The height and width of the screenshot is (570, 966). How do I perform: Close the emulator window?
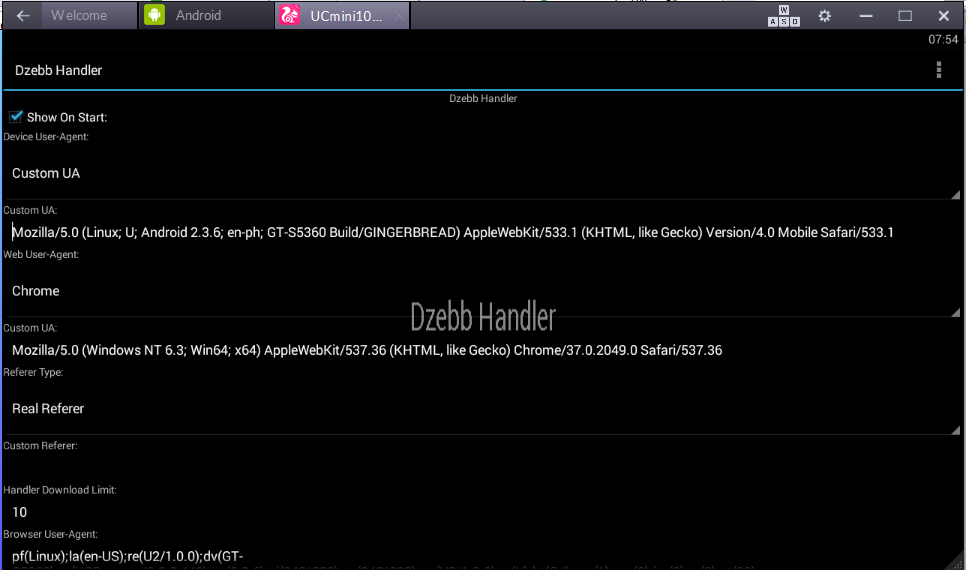click(x=943, y=16)
